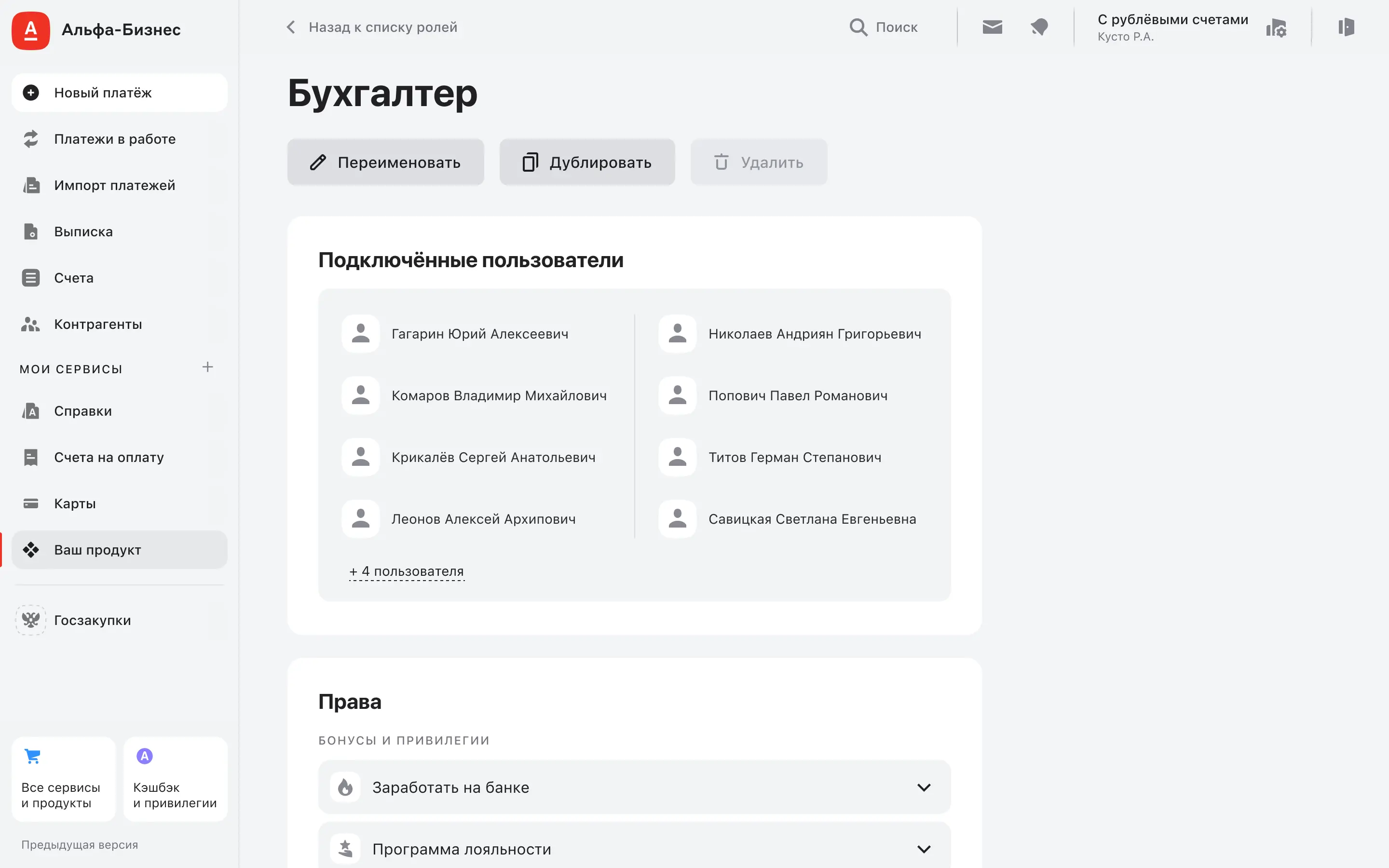Select Госзакупки in the sidebar
Image resolution: width=1389 pixels, height=868 pixels.
pos(92,621)
